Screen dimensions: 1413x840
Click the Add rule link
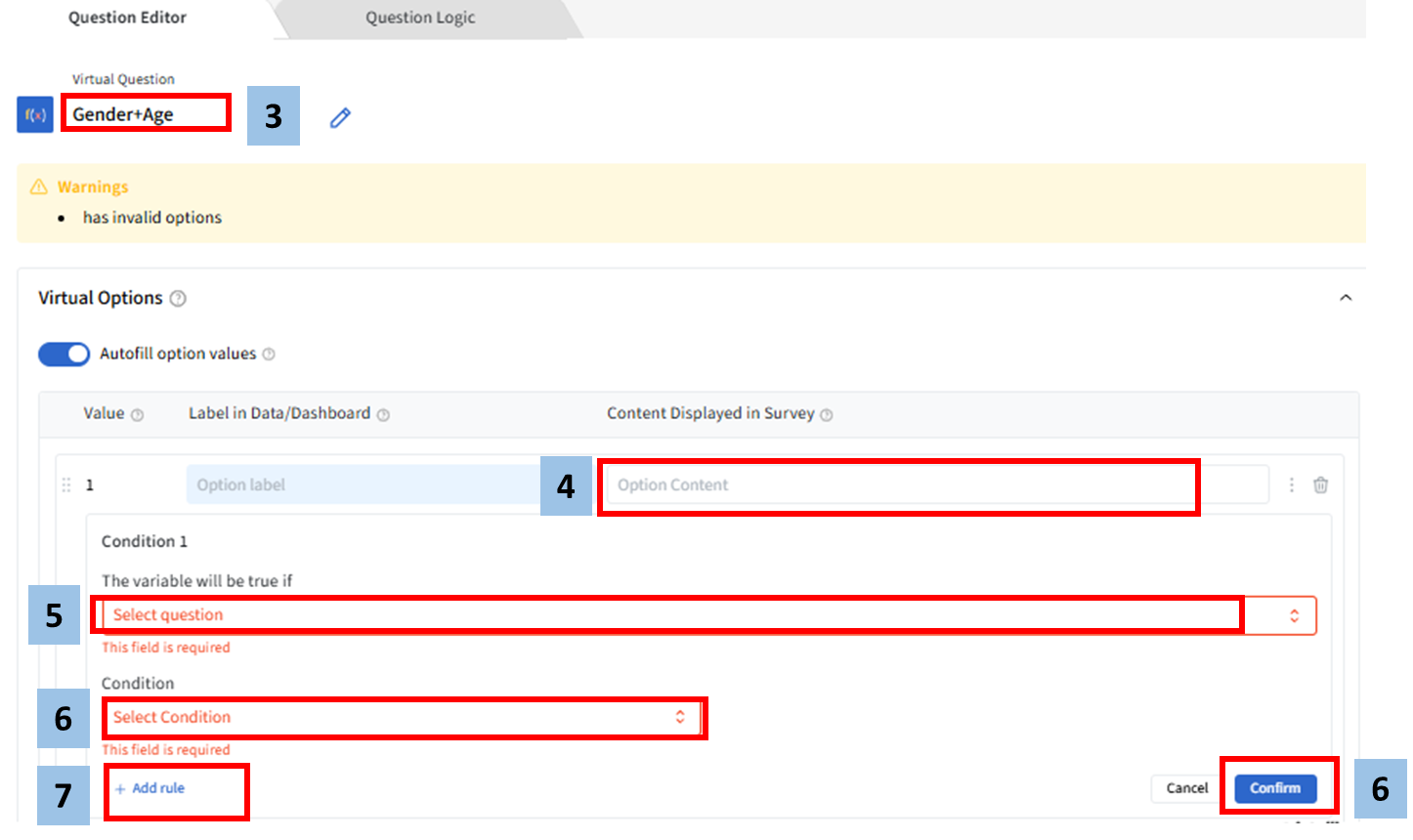point(150,788)
